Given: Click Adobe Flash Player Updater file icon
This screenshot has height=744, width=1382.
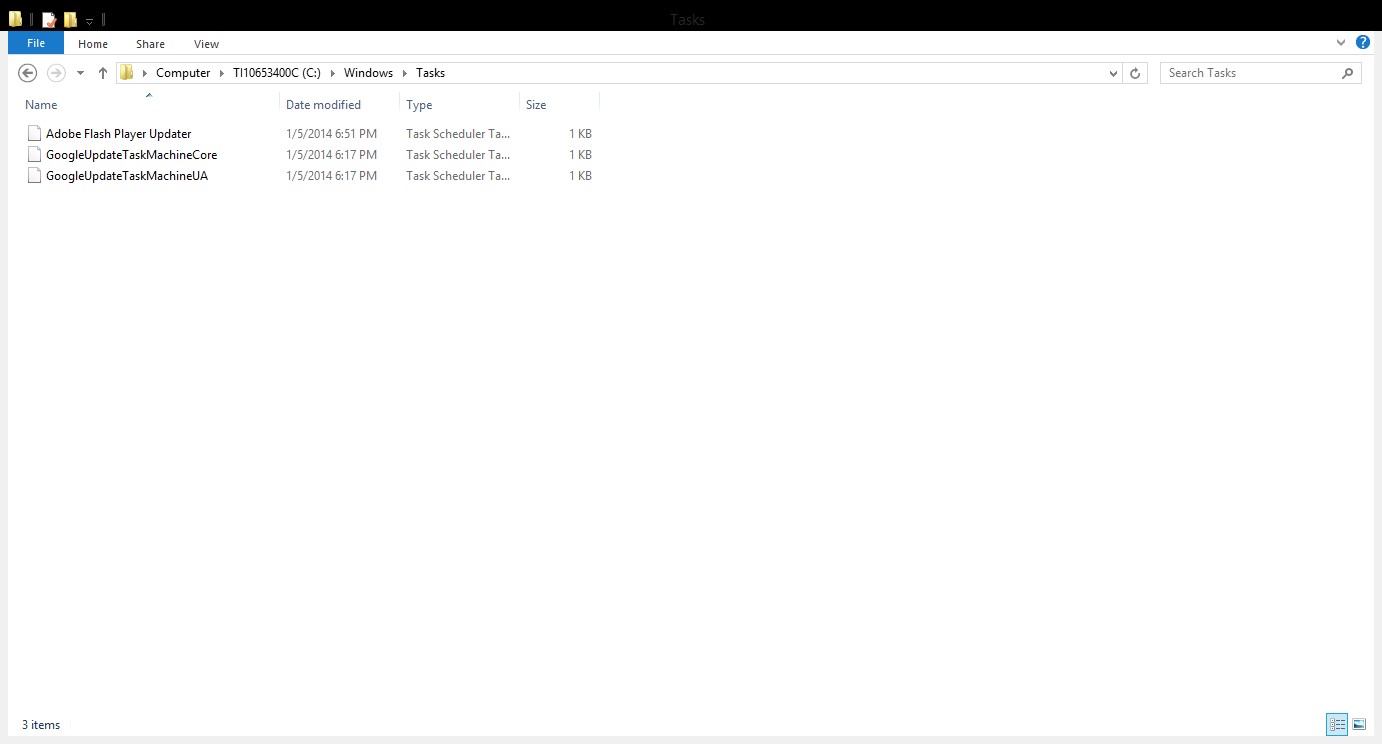Looking at the screenshot, I should 35,133.
